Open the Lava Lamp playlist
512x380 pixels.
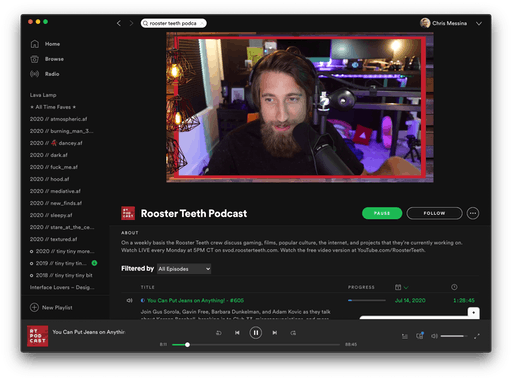[x=43, y=95]
